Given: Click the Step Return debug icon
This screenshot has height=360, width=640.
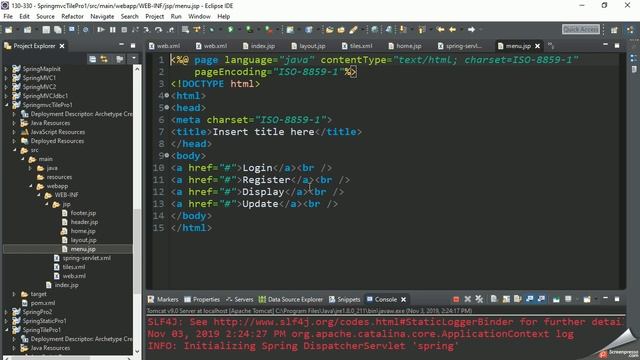Looking at the screenshot, I should tap(171, 30).
